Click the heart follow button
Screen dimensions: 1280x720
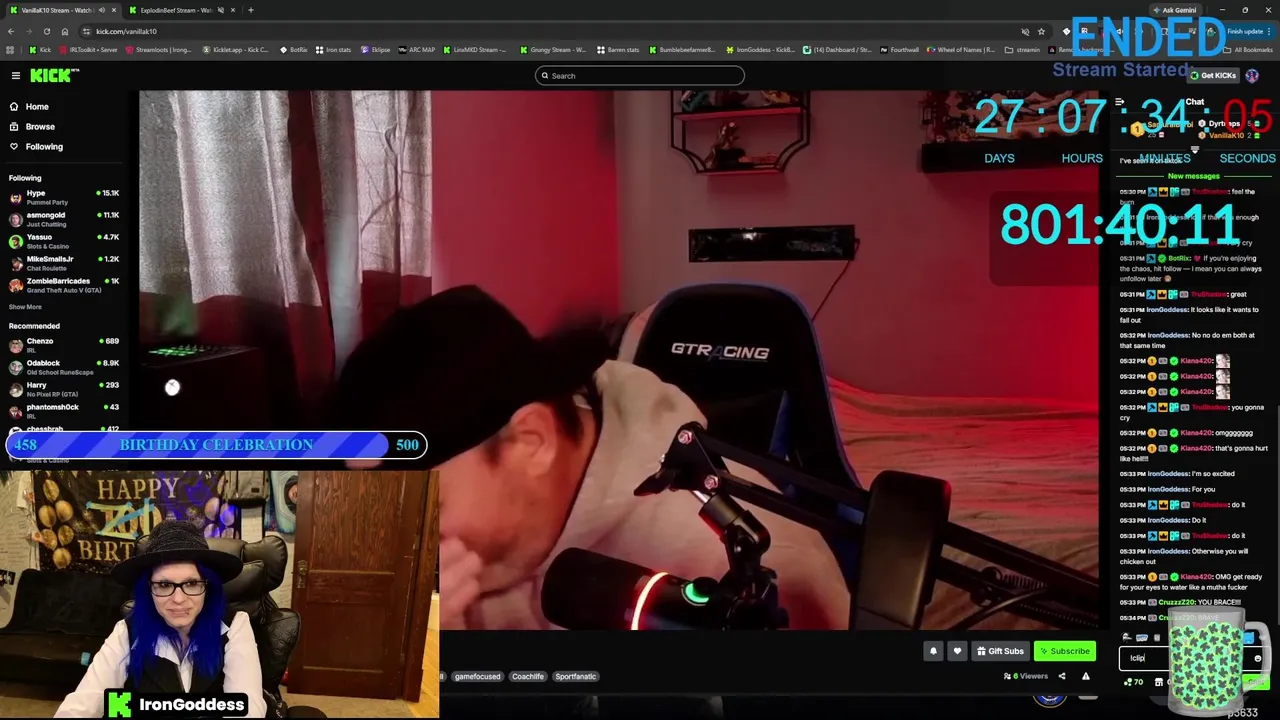pos(957,651)
